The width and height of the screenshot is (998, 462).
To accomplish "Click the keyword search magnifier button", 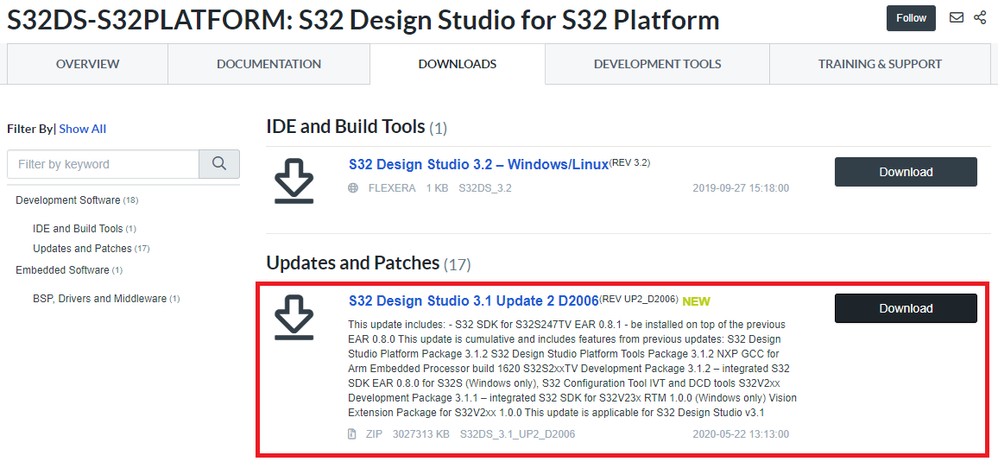I will [220, 164].
